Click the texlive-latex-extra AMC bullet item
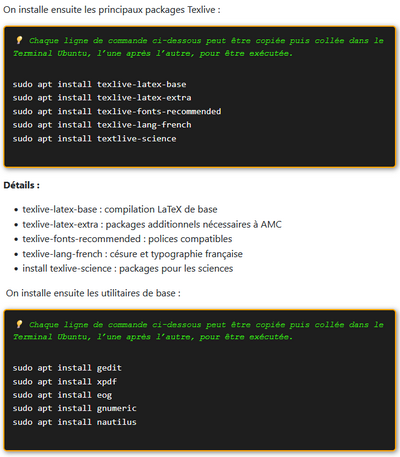This screenshot has width=400, height=457. point(152,224)
